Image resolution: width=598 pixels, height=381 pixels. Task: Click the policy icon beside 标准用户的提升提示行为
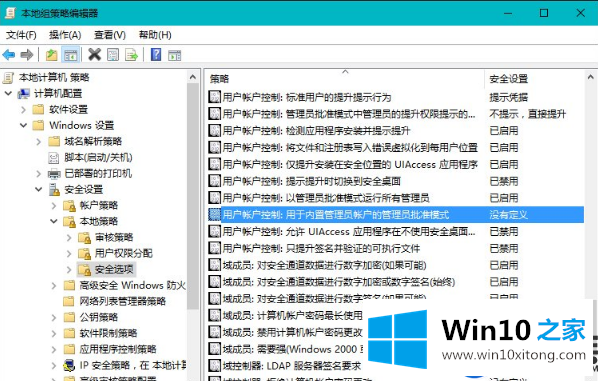coord(214,97)
